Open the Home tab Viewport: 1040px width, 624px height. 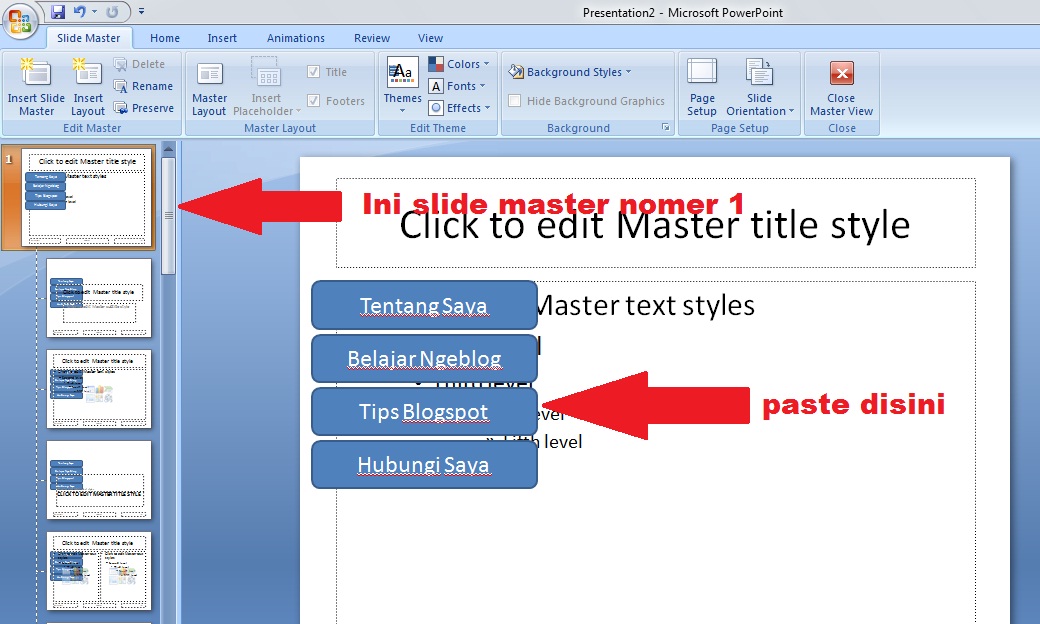(x=164, y=38)
